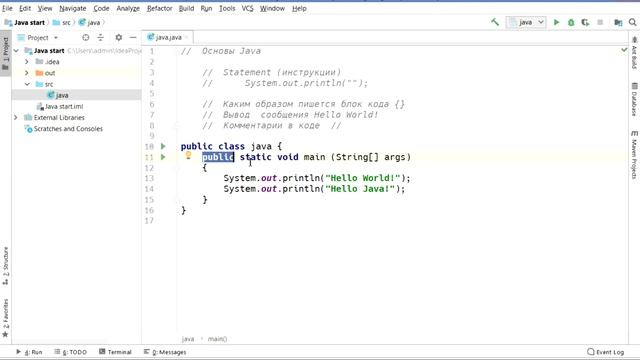Open the Analyze menu

pyautogui.click(x=128, y=8)
